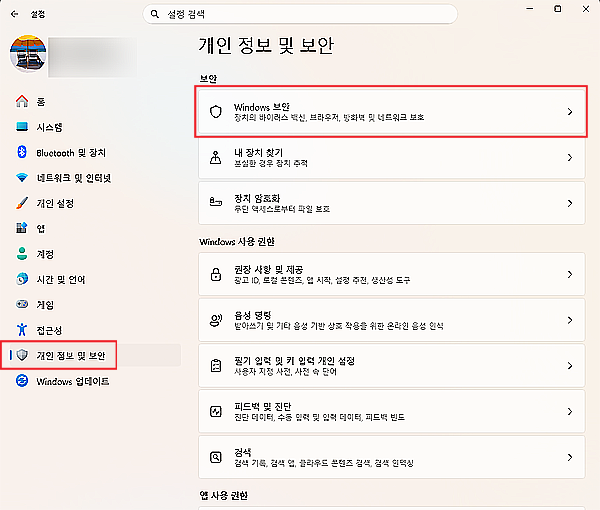Click the 계정 person icon
The image size is (600, 510).
22,254
